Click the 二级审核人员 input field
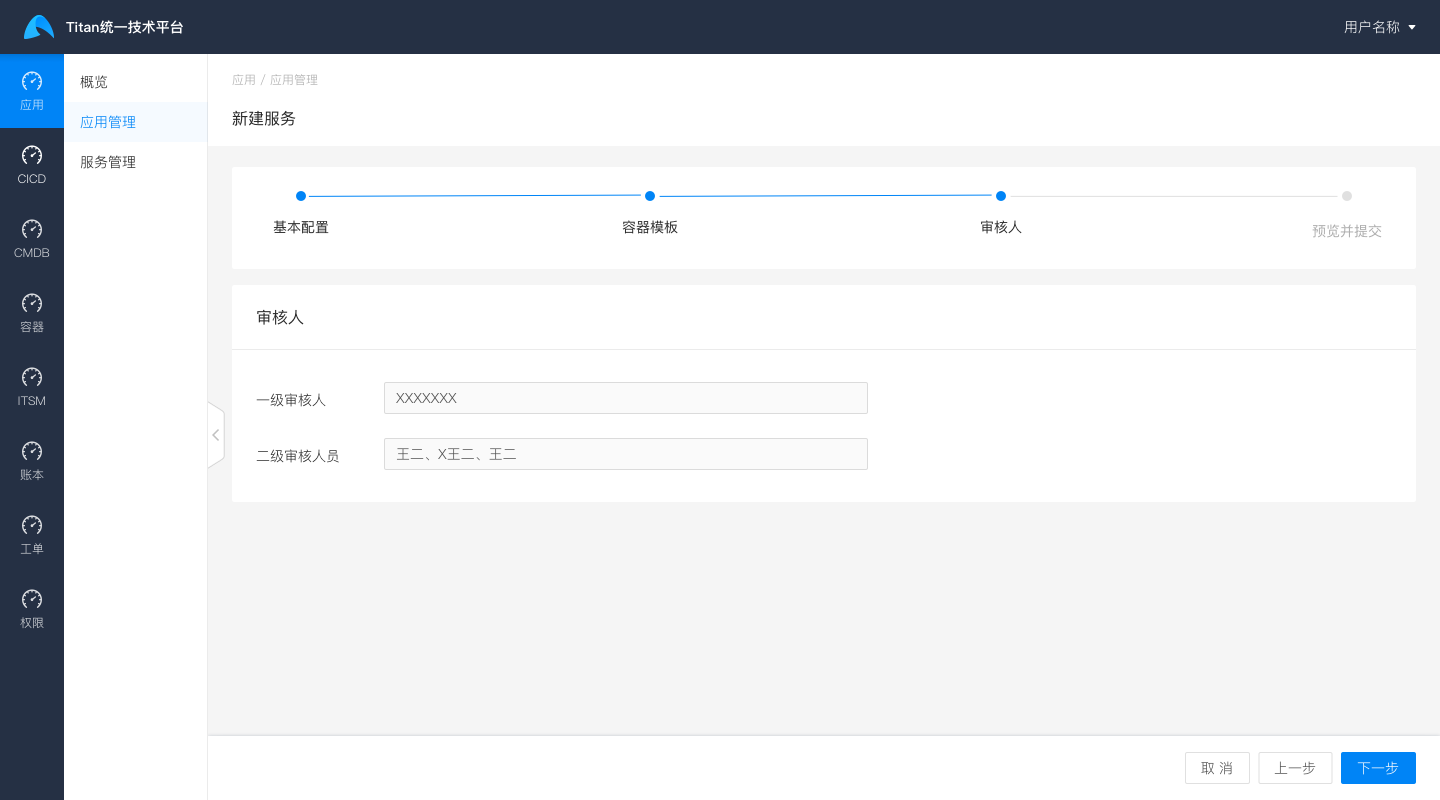 coord(625,454)
